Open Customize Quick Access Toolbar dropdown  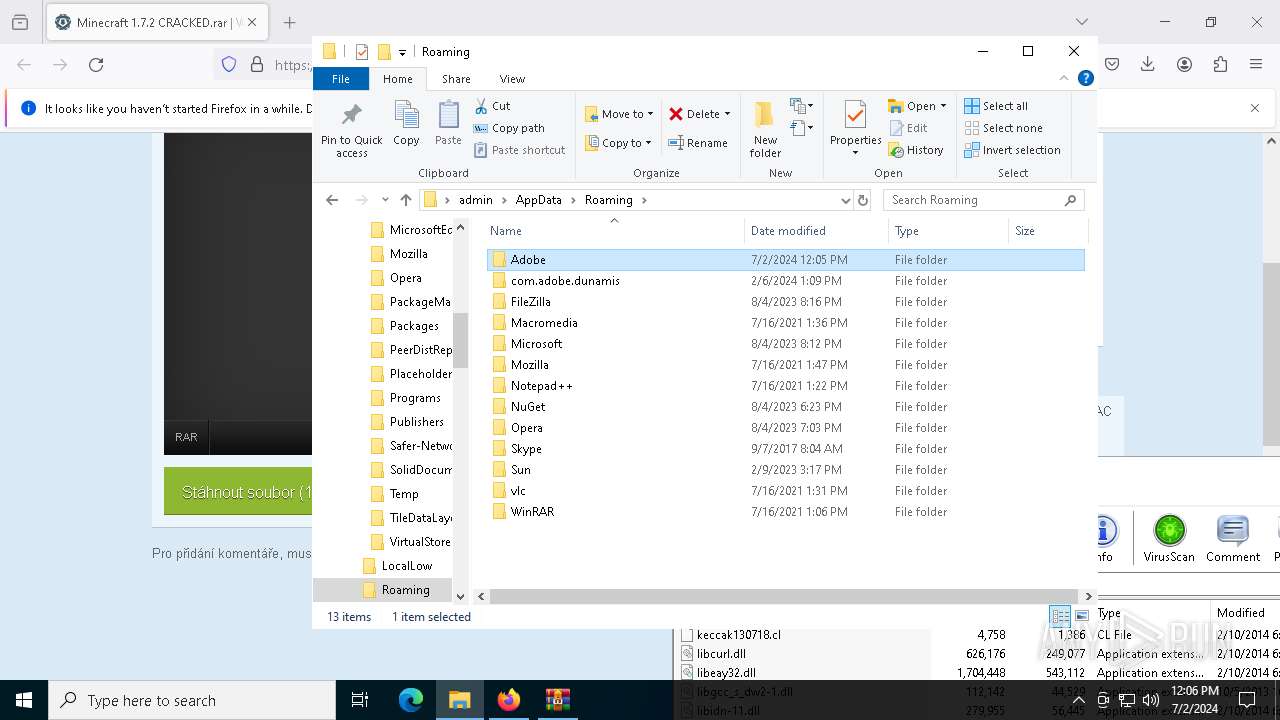[402, 52]
